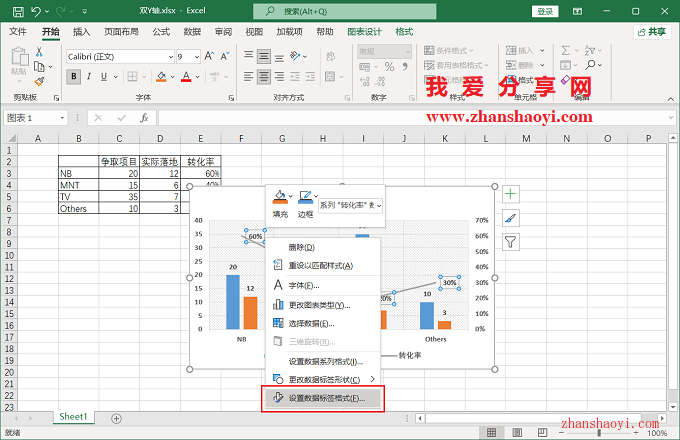Click the Chart Styles brush button
Viewport: 680px width, 440px height.
[510, 218]
